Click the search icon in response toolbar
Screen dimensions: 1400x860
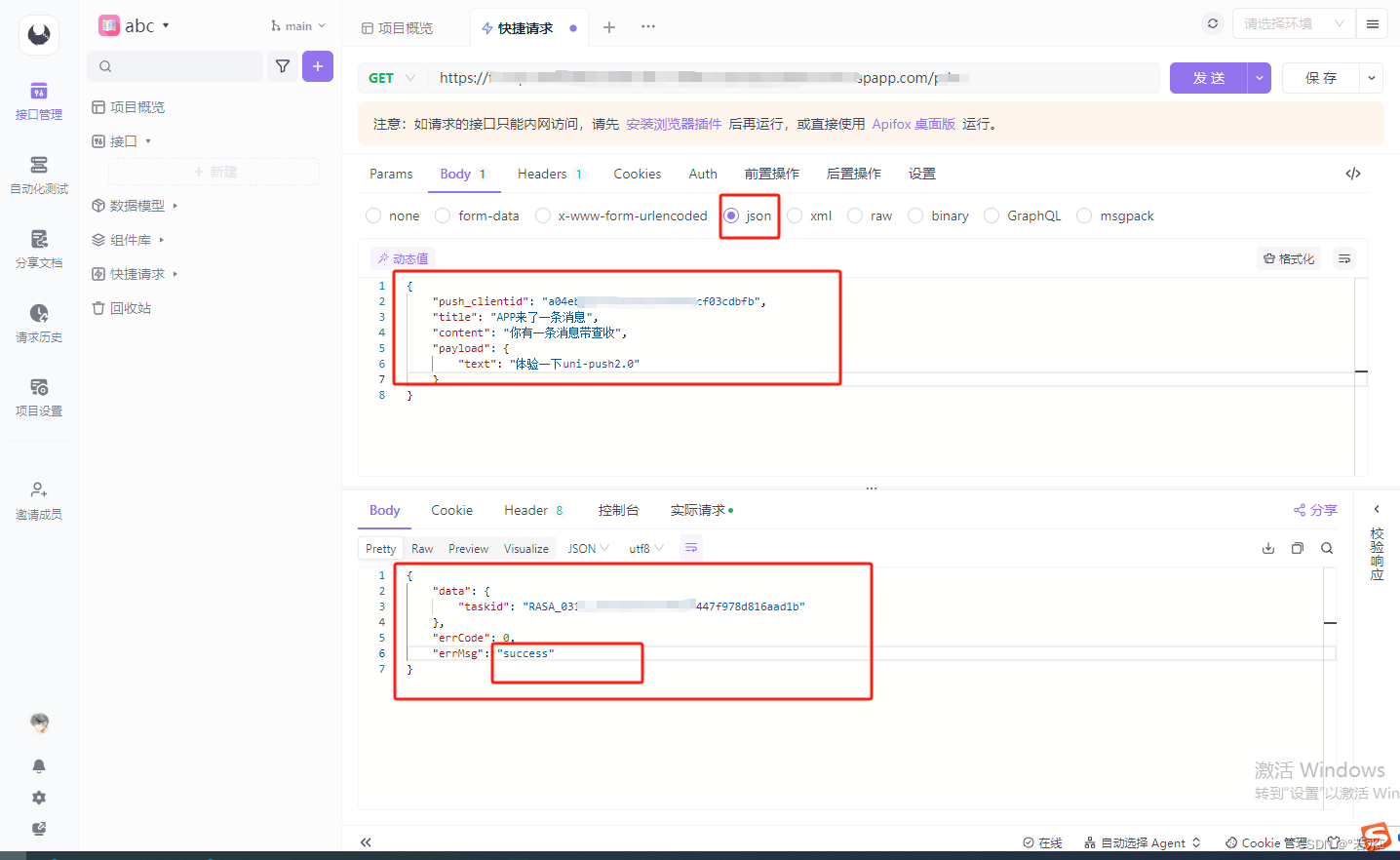pyautogui.click(x=1326, y=548)
